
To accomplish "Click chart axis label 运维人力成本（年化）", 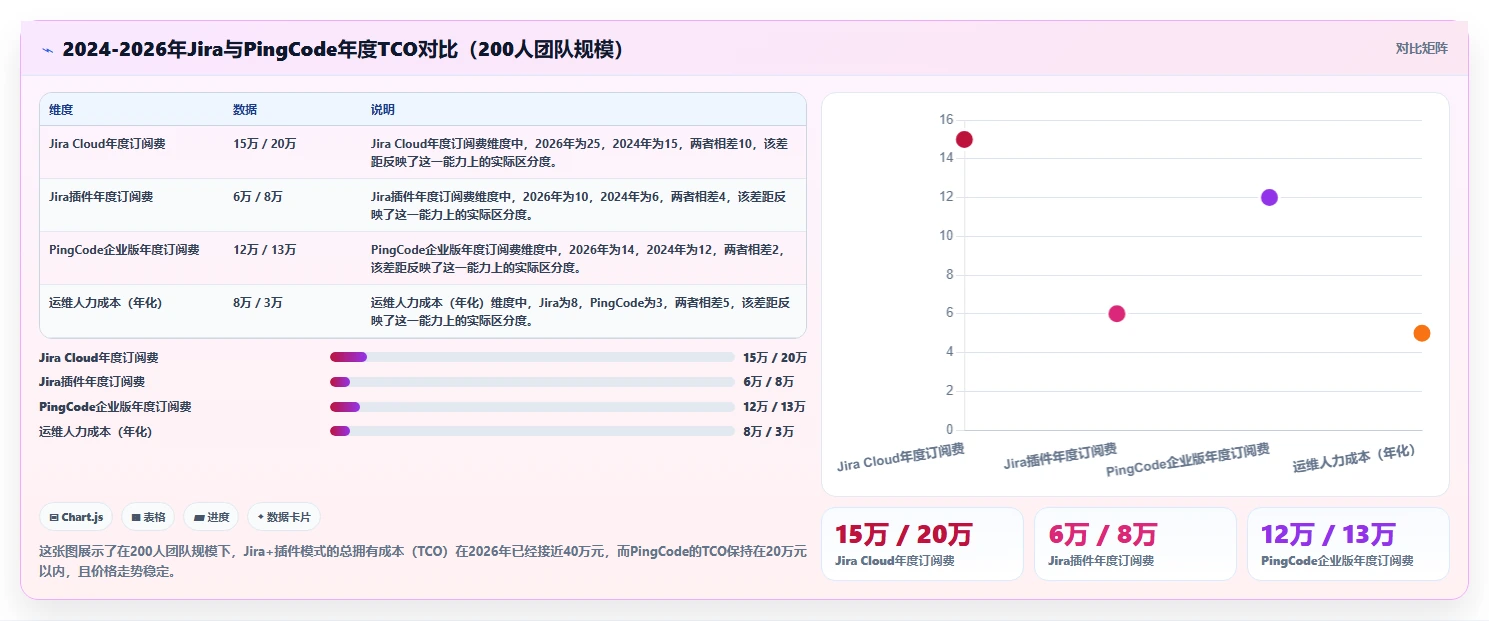I will pos(1355,459).
